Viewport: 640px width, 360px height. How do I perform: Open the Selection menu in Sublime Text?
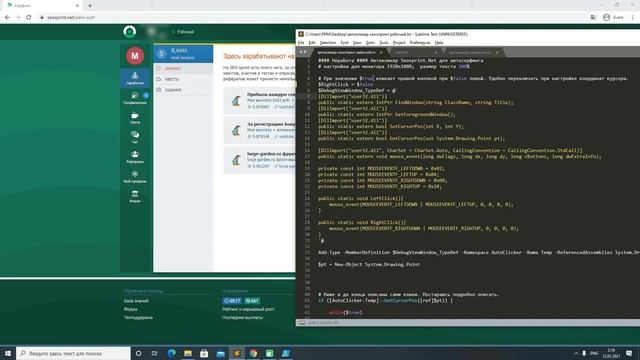[327, 42]
